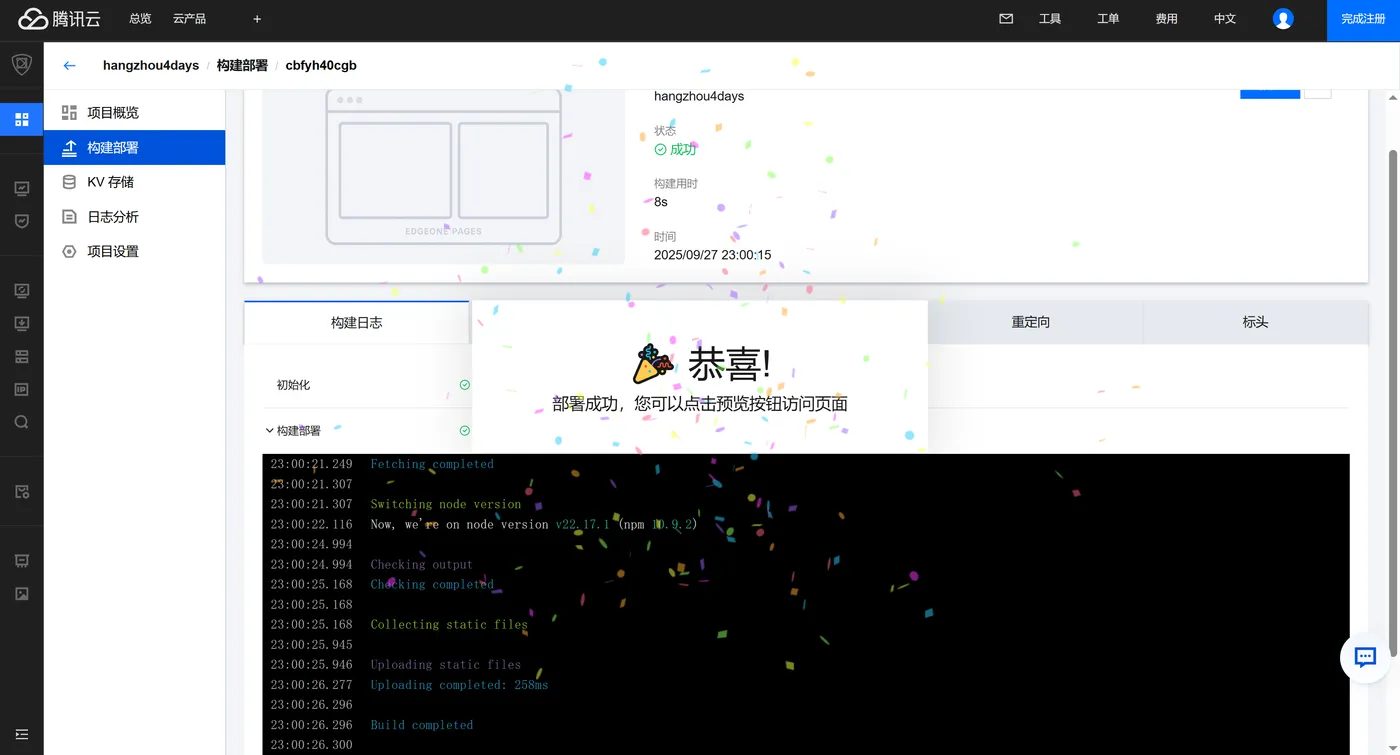This screenshot has height=755, width=1400.
Task: Collapse the 构建部署 build log section
Action: [x=270, y=430]
